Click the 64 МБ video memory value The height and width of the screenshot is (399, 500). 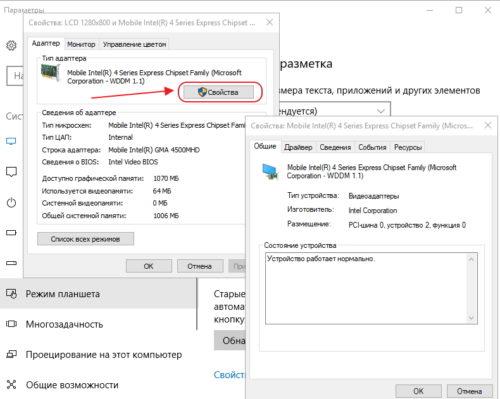coord(162,191)
